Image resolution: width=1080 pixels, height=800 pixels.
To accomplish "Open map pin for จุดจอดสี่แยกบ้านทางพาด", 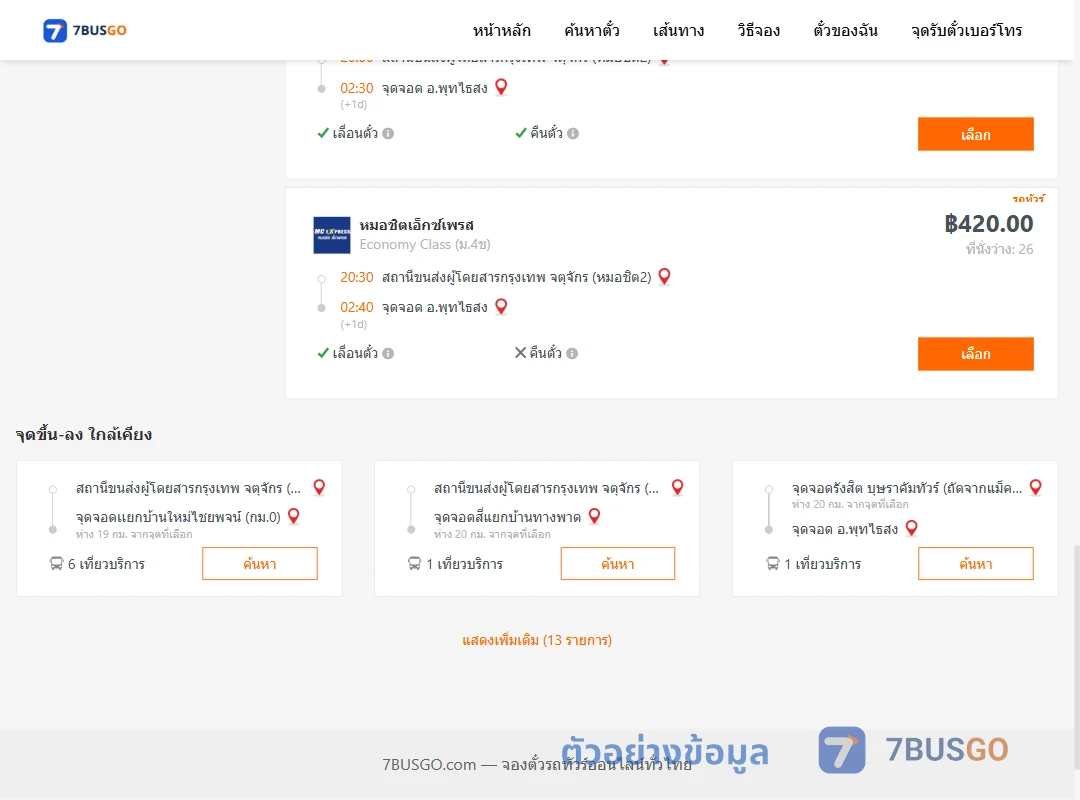I will pos(594,516).
